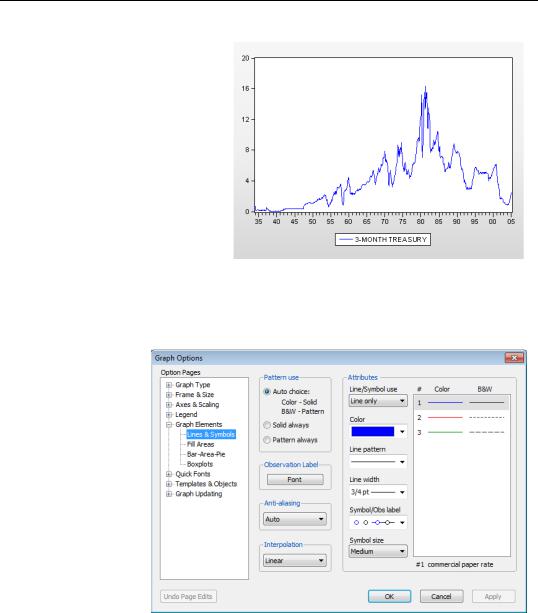Open the Boxplots page
This screenshot has width=538, height=613.
pos(200,464)
